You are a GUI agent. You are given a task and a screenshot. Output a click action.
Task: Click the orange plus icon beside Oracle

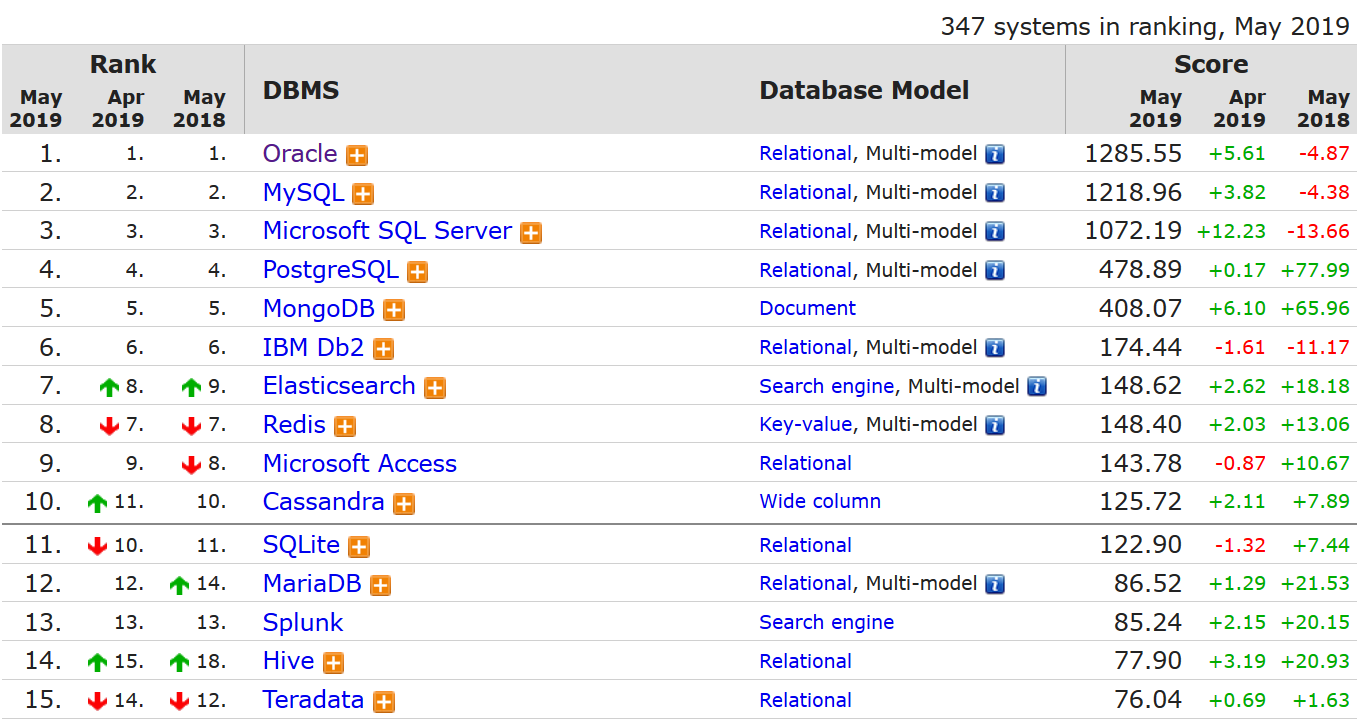click(x=357, y=156)
